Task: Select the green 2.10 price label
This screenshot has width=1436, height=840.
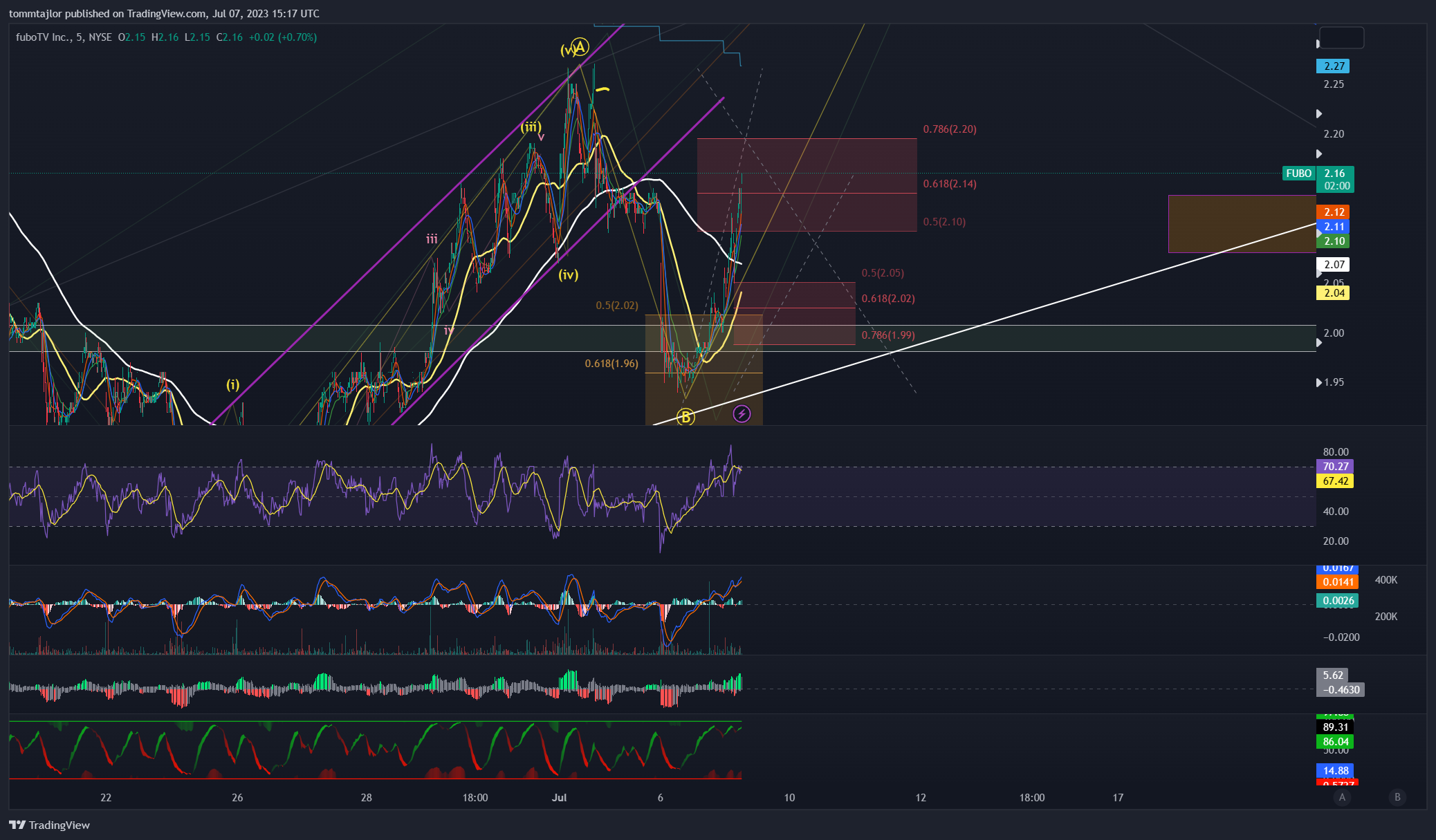Action: [x=1333, y=241]
